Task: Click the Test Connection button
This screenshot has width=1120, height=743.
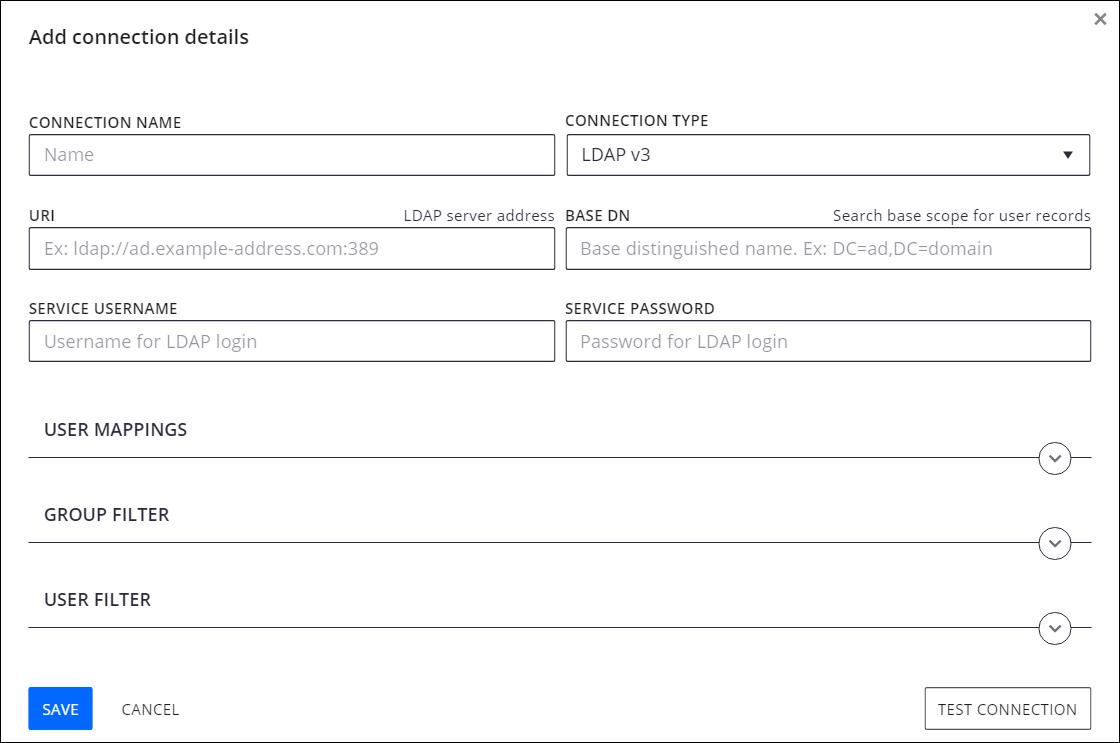Action: pyautogui.click(x=1007, y=709)
